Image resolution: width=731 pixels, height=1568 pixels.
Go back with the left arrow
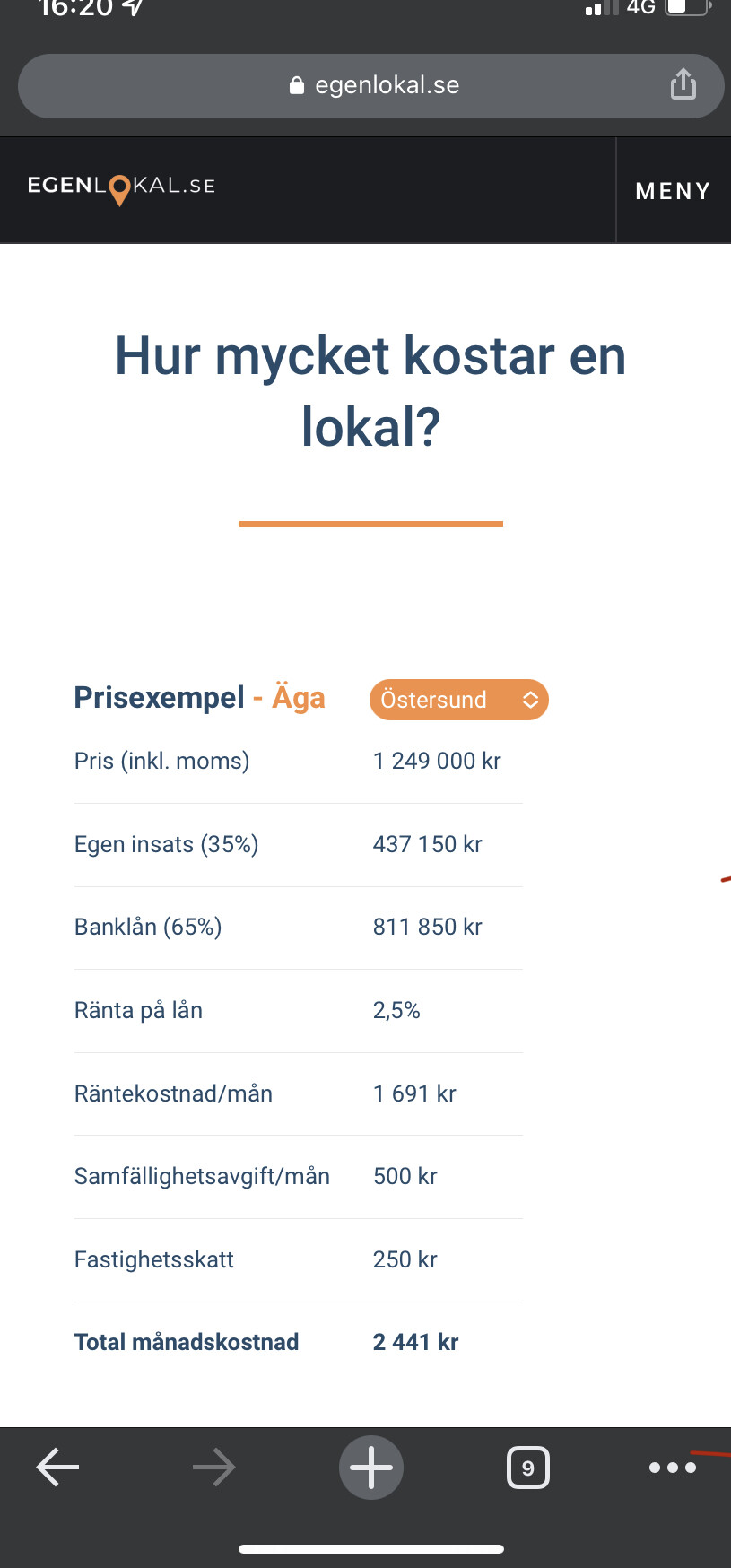[x=57, y=1468]
